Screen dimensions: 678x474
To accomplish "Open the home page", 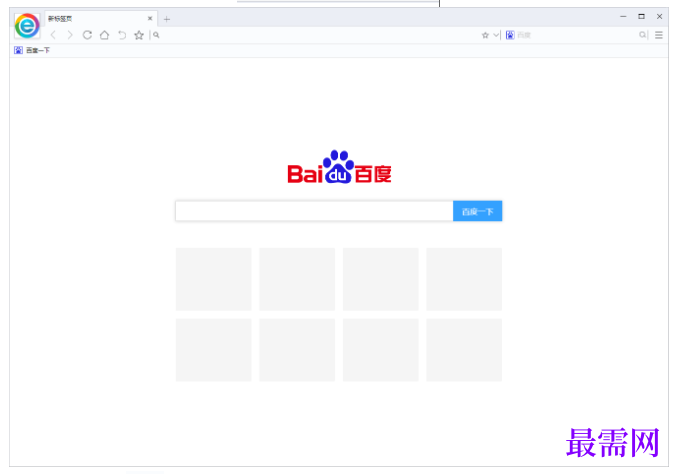I will point(104,35).
